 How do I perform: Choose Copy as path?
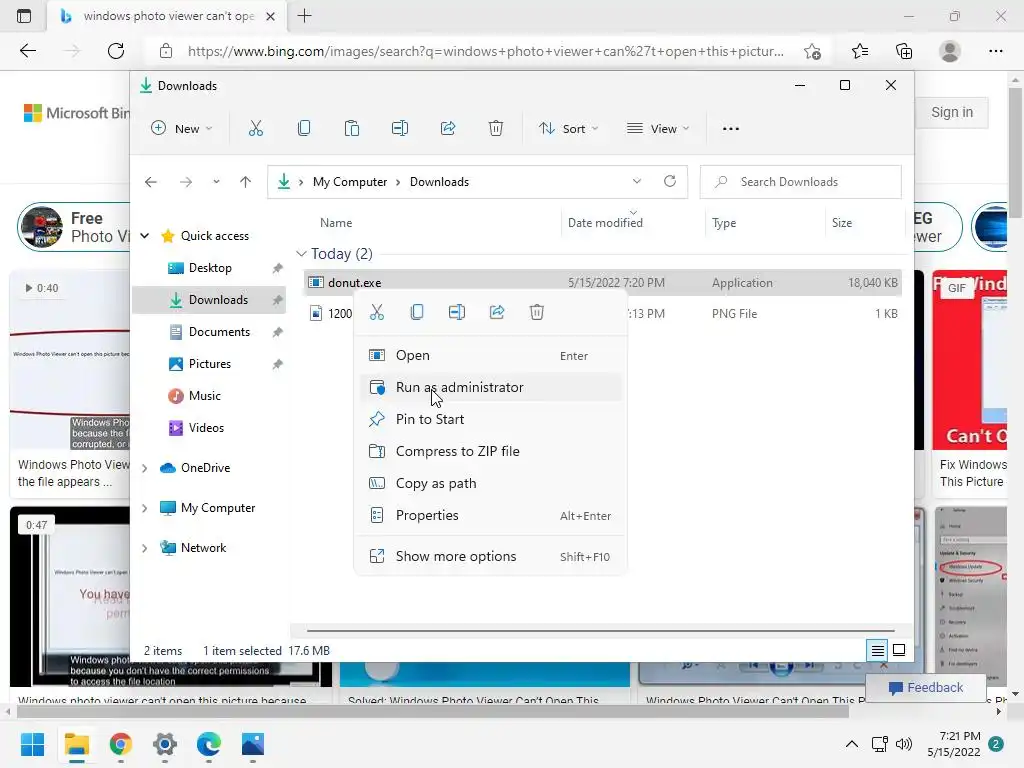(x=490, y=483)
